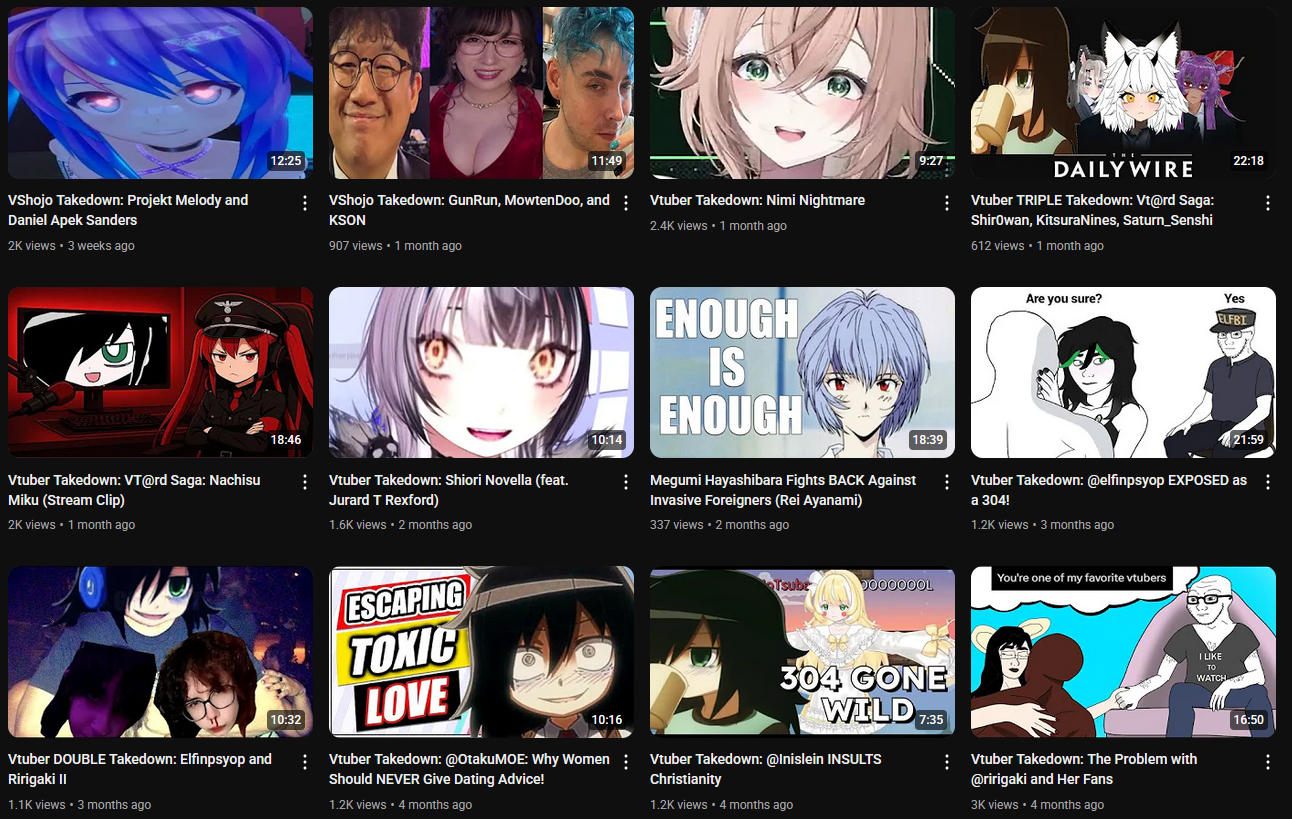This screenshot has width=1292, height=819.
Task: Open the ENOUGH IS ENOUGH thumbnail
Action: coord(802,373)
